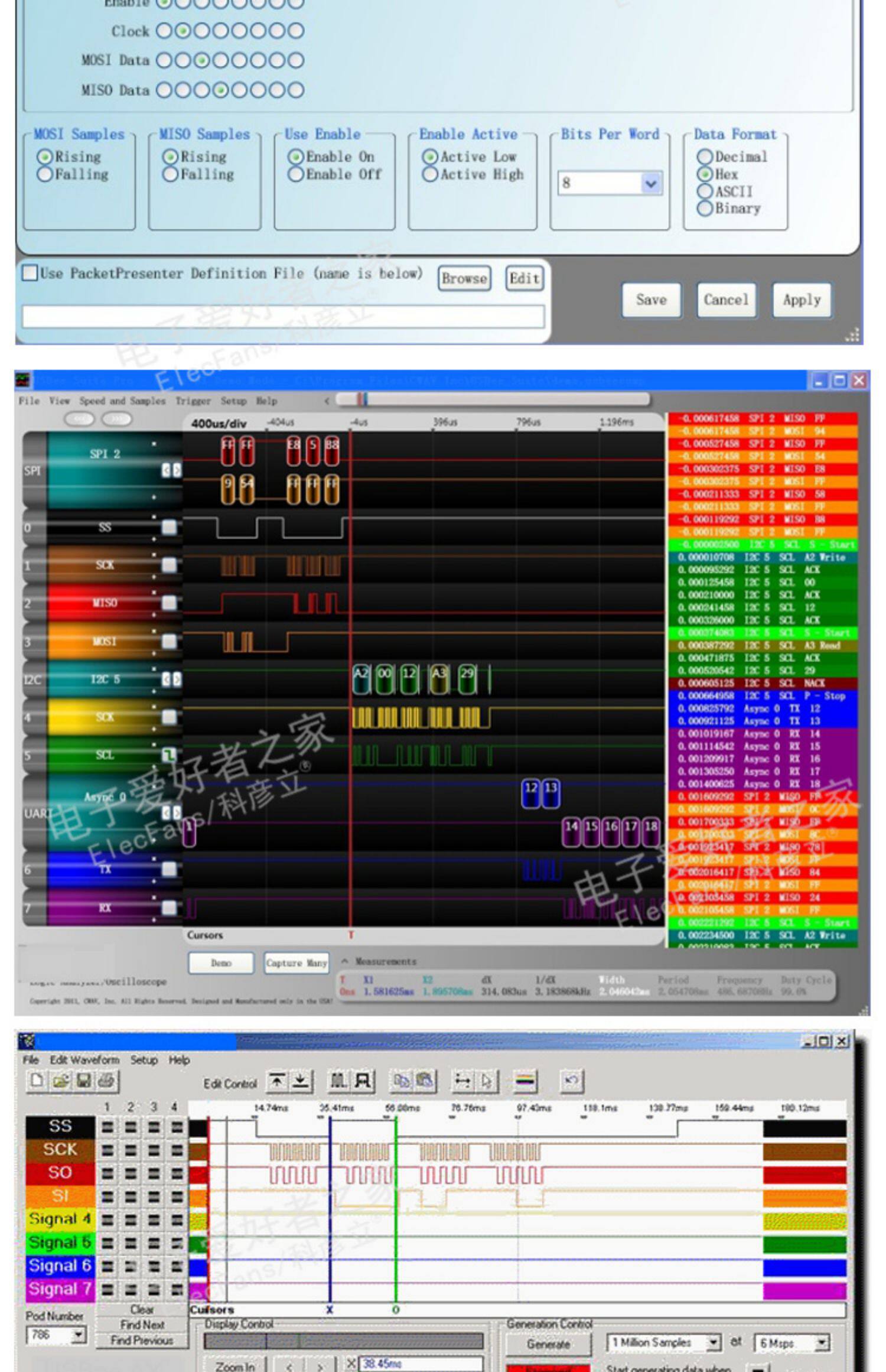886x1372 pixels.
Task: Click the Demo button
Action: coord(221,963)
